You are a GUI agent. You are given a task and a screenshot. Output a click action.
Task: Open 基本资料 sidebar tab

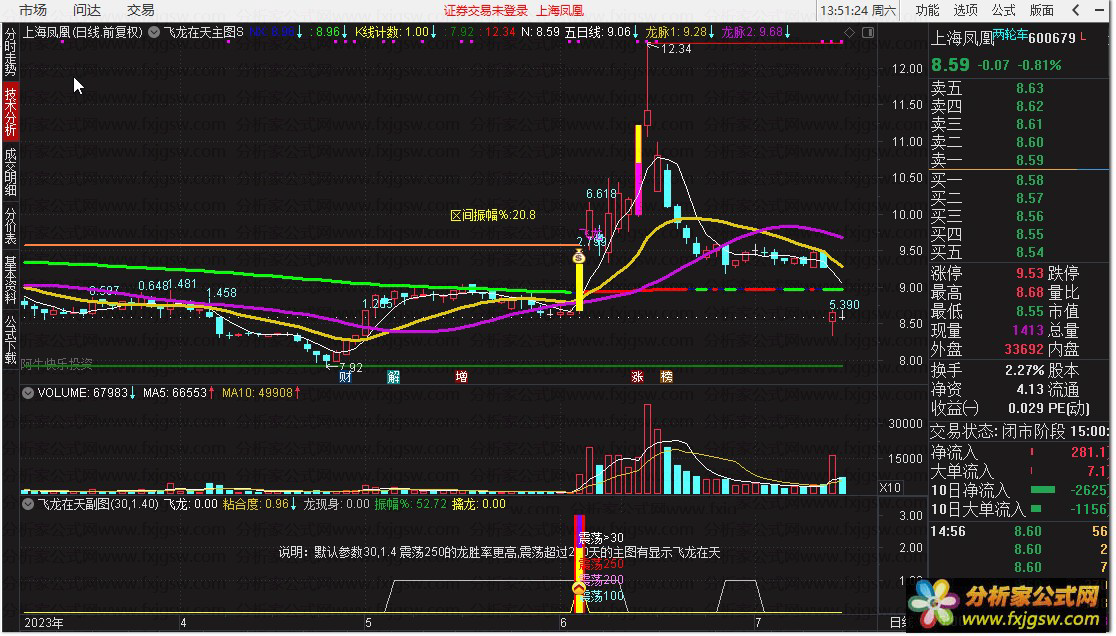coord(10,279)
